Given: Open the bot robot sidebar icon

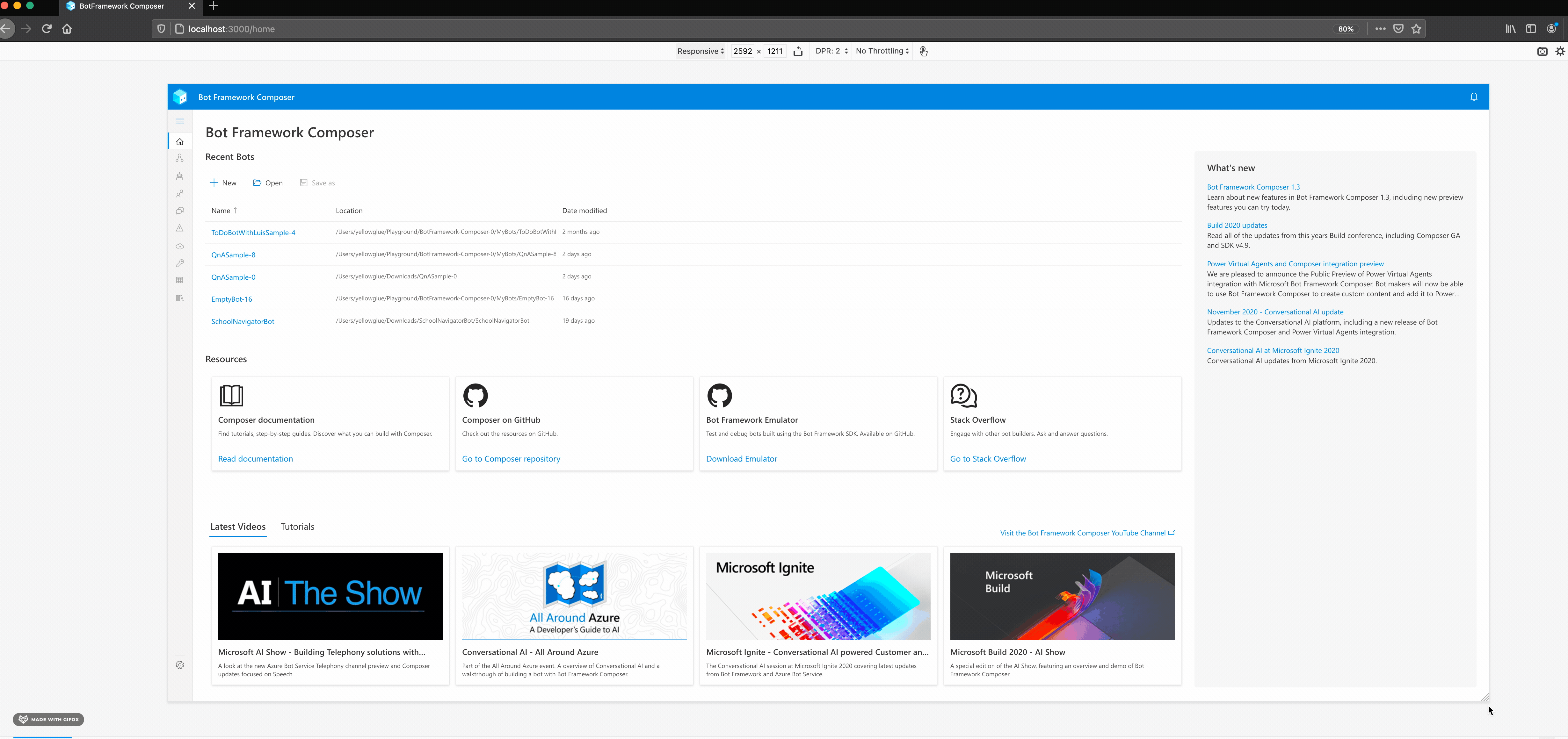Looking at the screenshot, I should point(179,176).
